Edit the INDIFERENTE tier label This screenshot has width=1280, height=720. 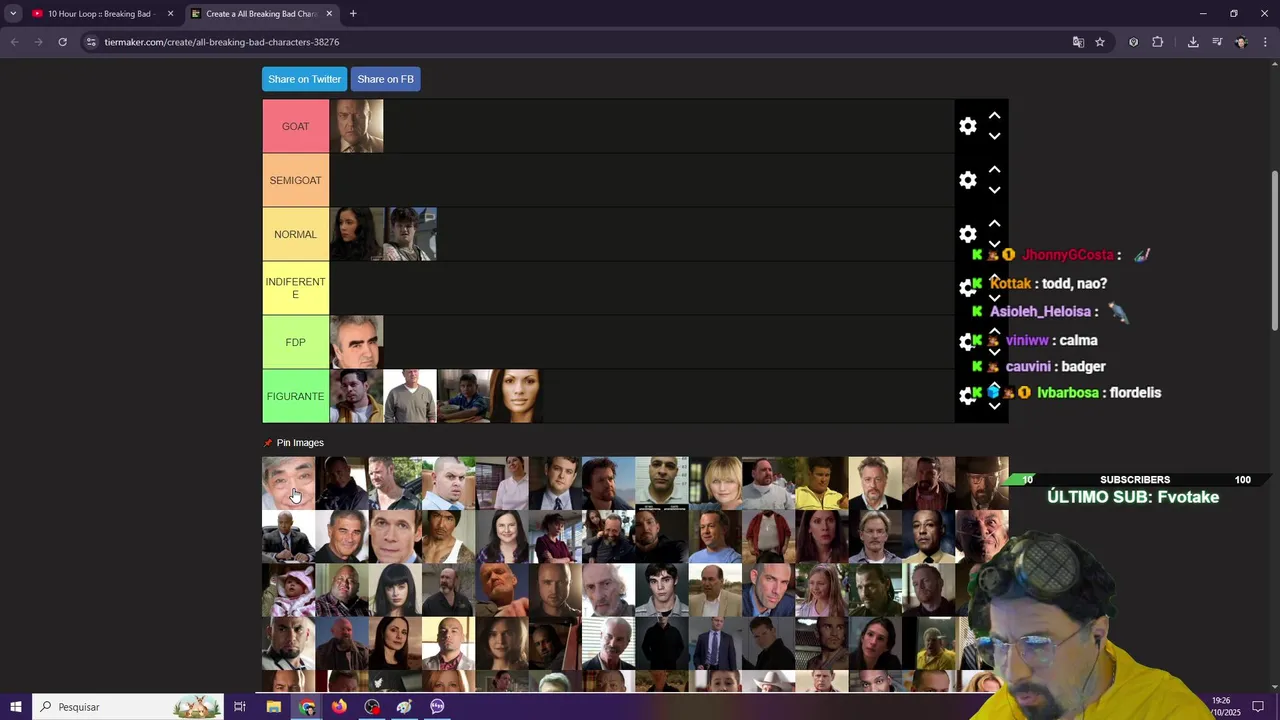pyautogui.click(x=295, y=288)
